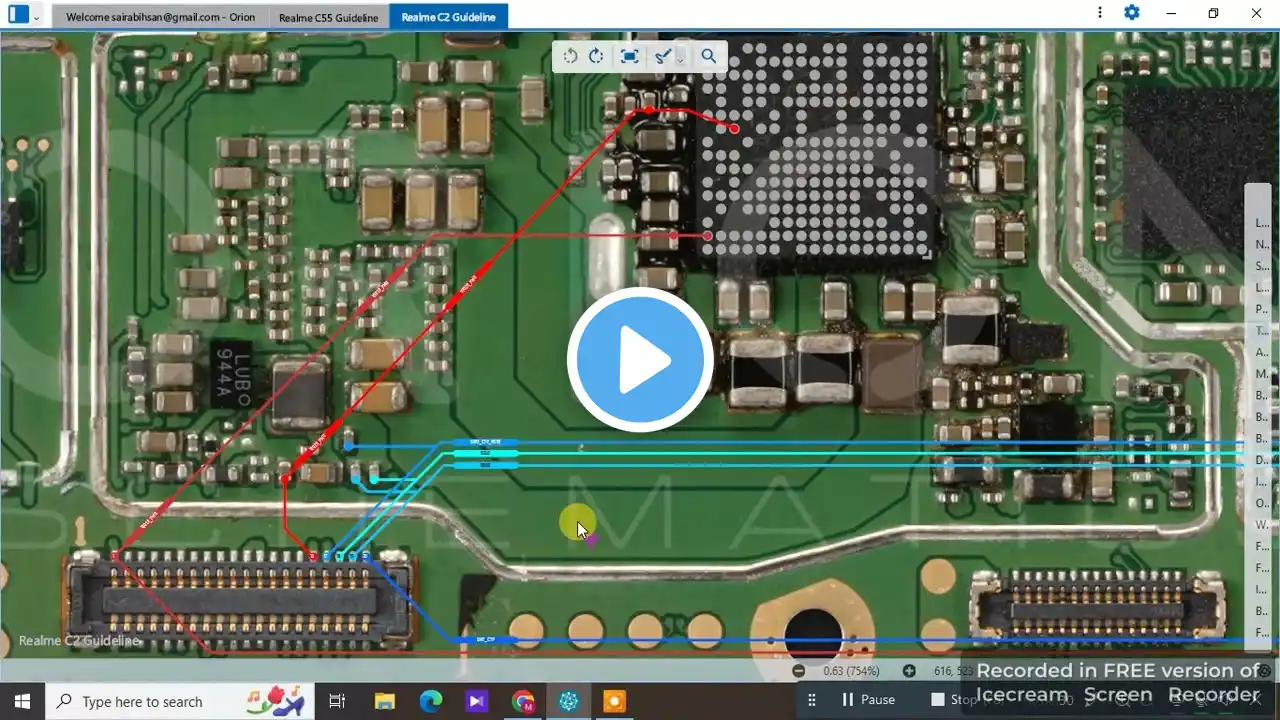This screenshot has height=720, width=1280.
Task: Click the LUBO 944A chip on board
Action: [x=231, y=375]
